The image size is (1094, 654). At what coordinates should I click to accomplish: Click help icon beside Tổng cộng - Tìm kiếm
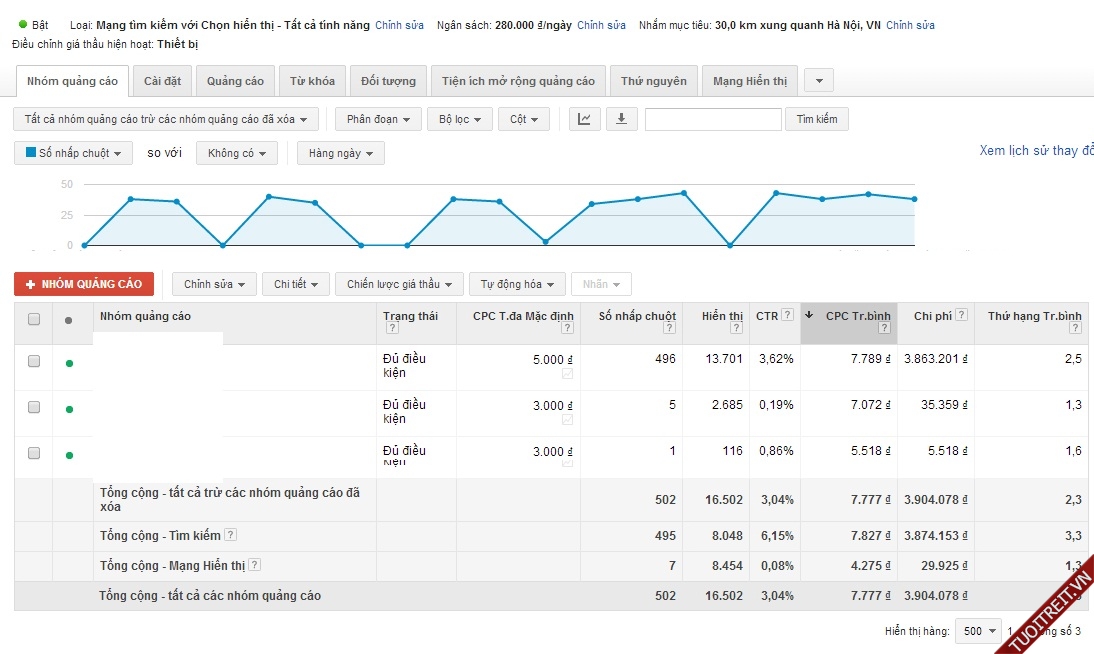click(x=230, y=535)
